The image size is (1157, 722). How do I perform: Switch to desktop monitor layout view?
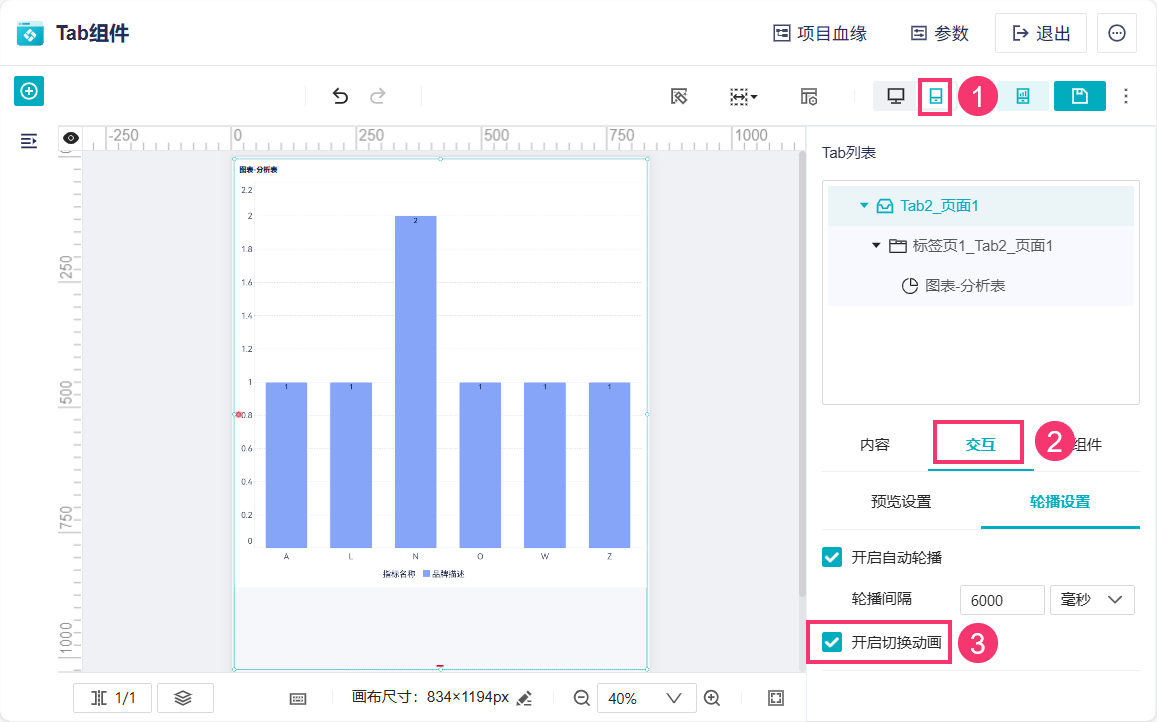tap(896, 96)
